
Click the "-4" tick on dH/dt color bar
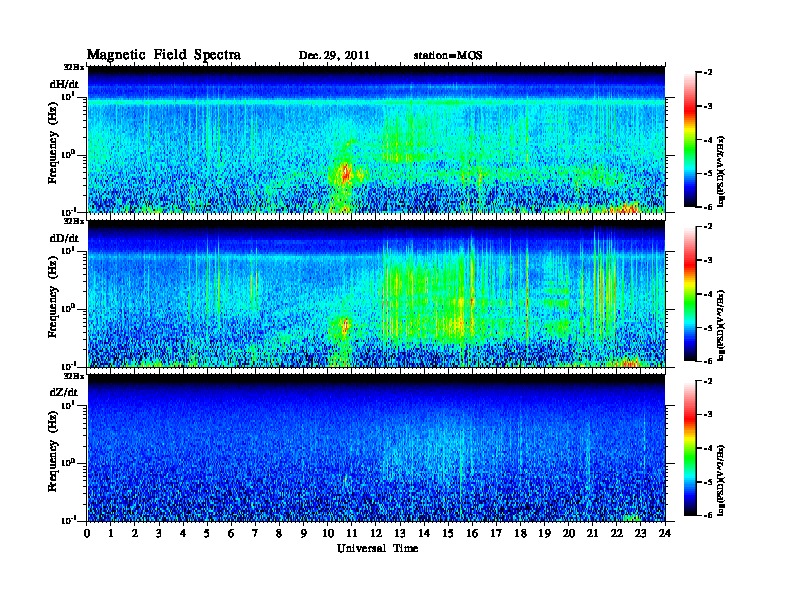(x=708, y=140)
